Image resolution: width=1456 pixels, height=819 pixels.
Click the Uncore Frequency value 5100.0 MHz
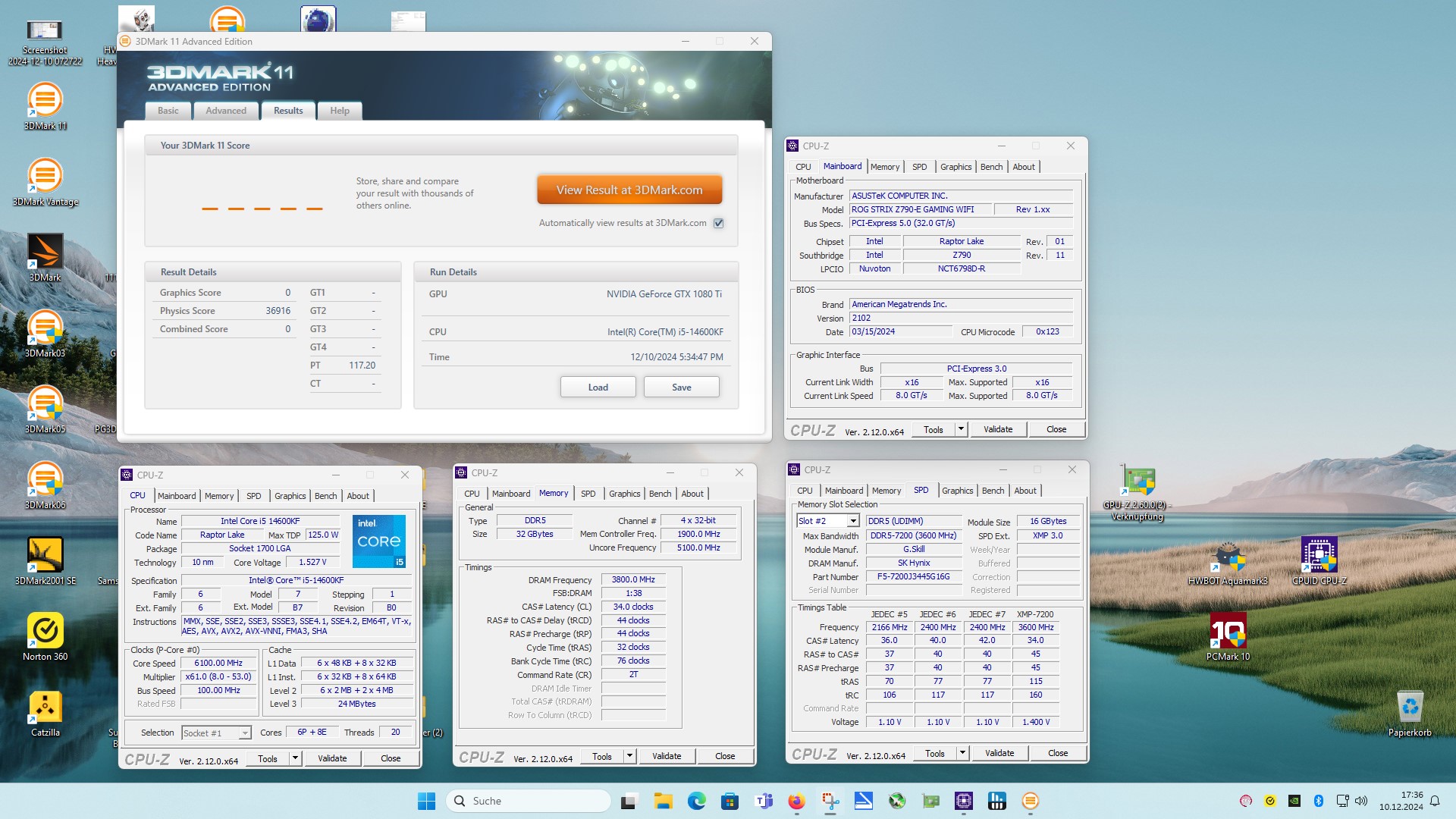coord(698,548)
